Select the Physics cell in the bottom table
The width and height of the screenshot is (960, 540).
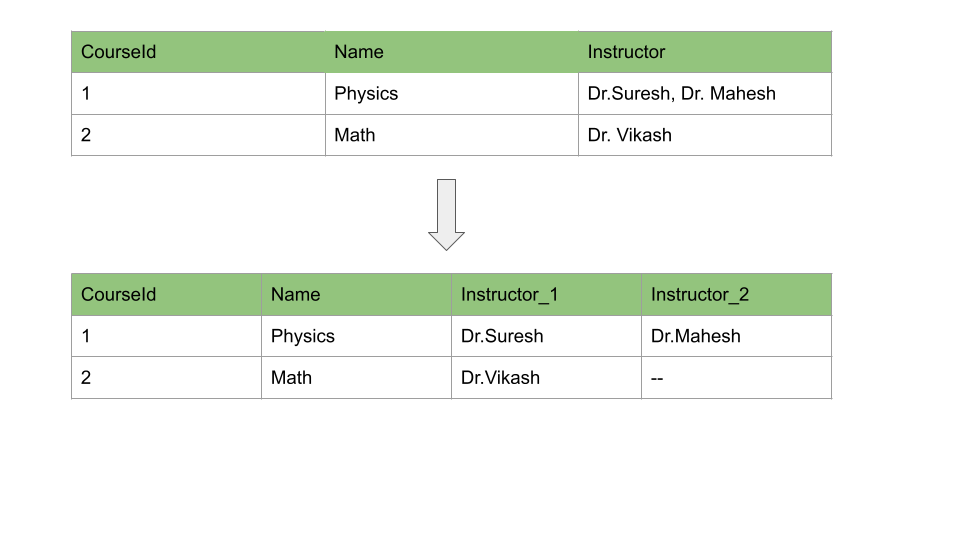point(356,336)
